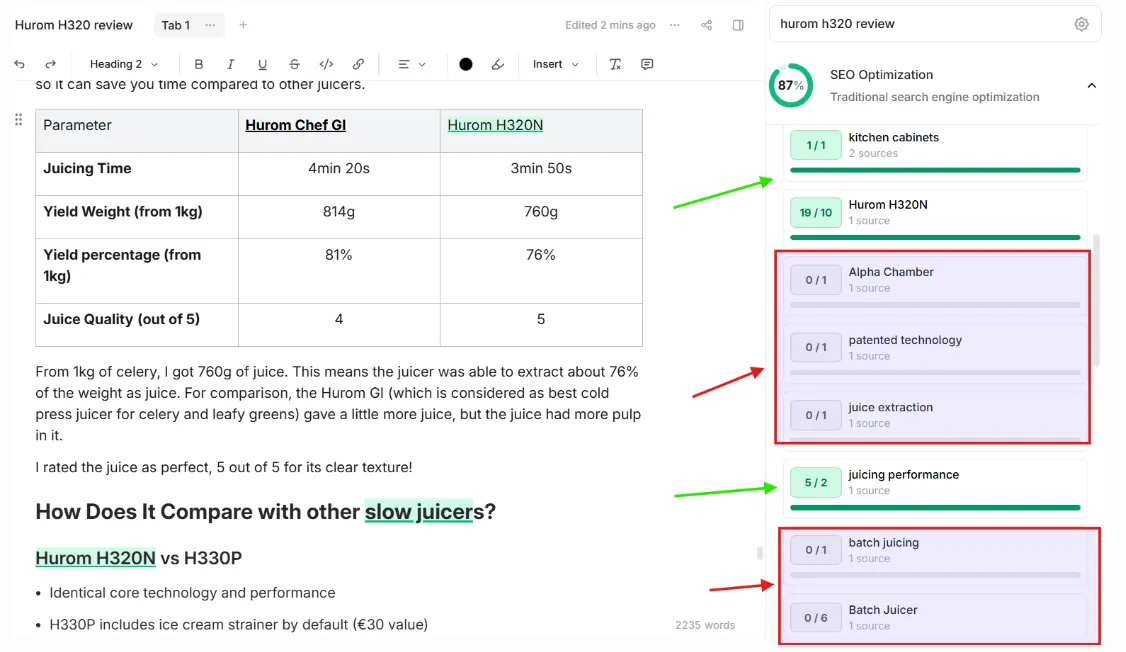Click the sidebar vertical scrollbar

click(1096, 300)
